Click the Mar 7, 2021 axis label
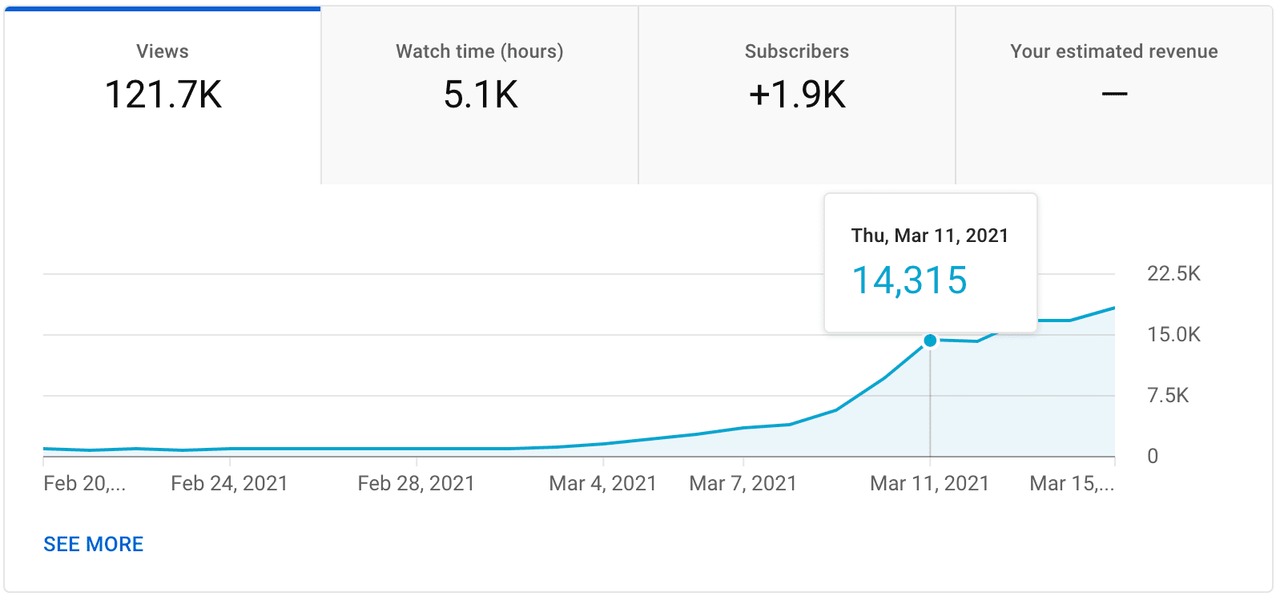This screenshot has width=1280, height=601. point(743,483)
